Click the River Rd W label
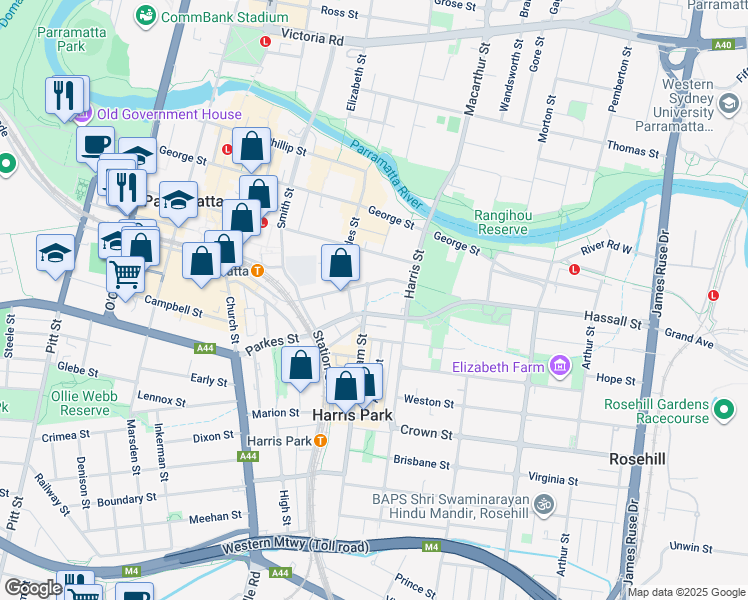The width and height of the screenshot is (748, 600). 606,247
